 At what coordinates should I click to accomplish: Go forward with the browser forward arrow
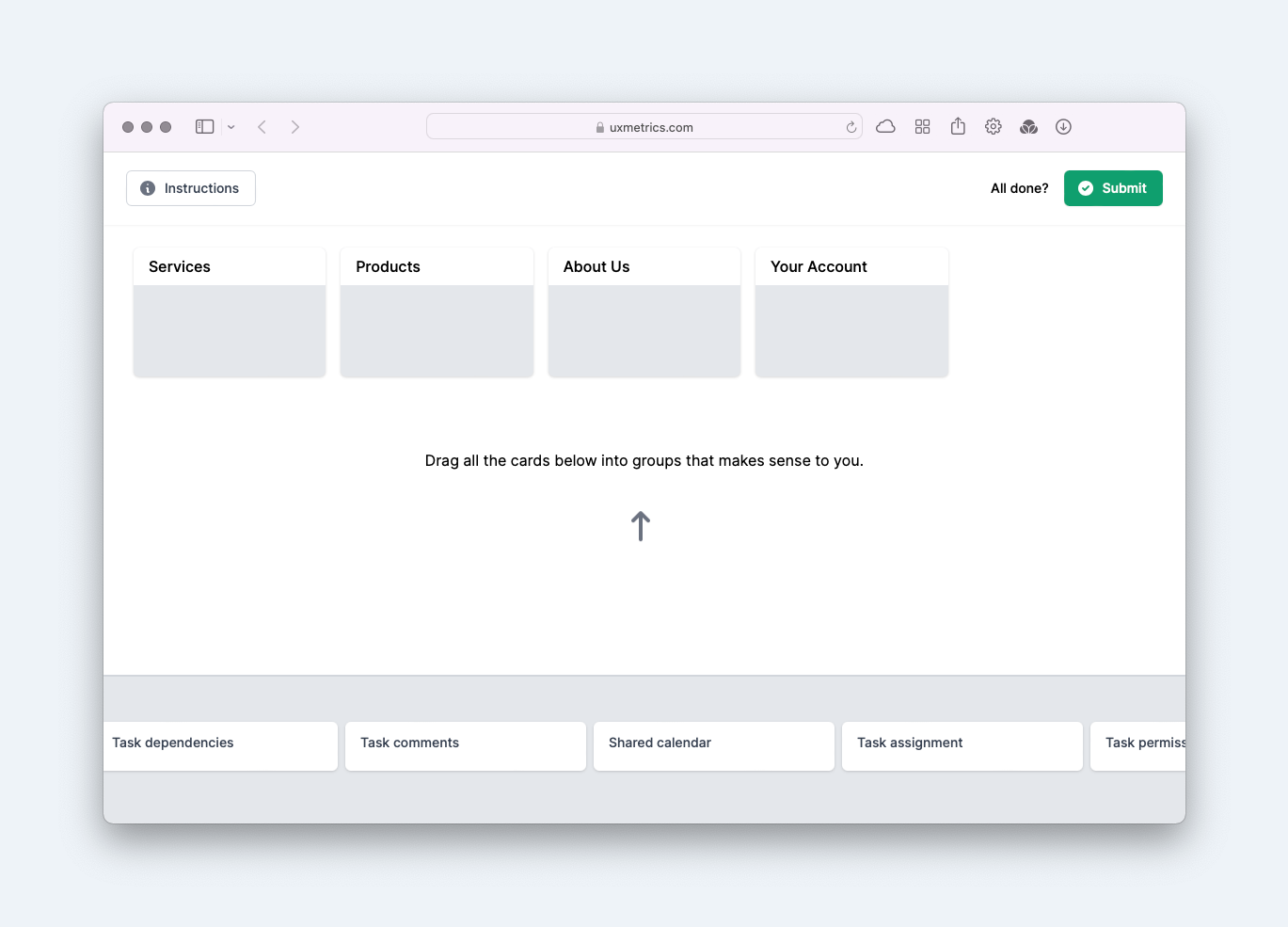(x=295, y=127)
